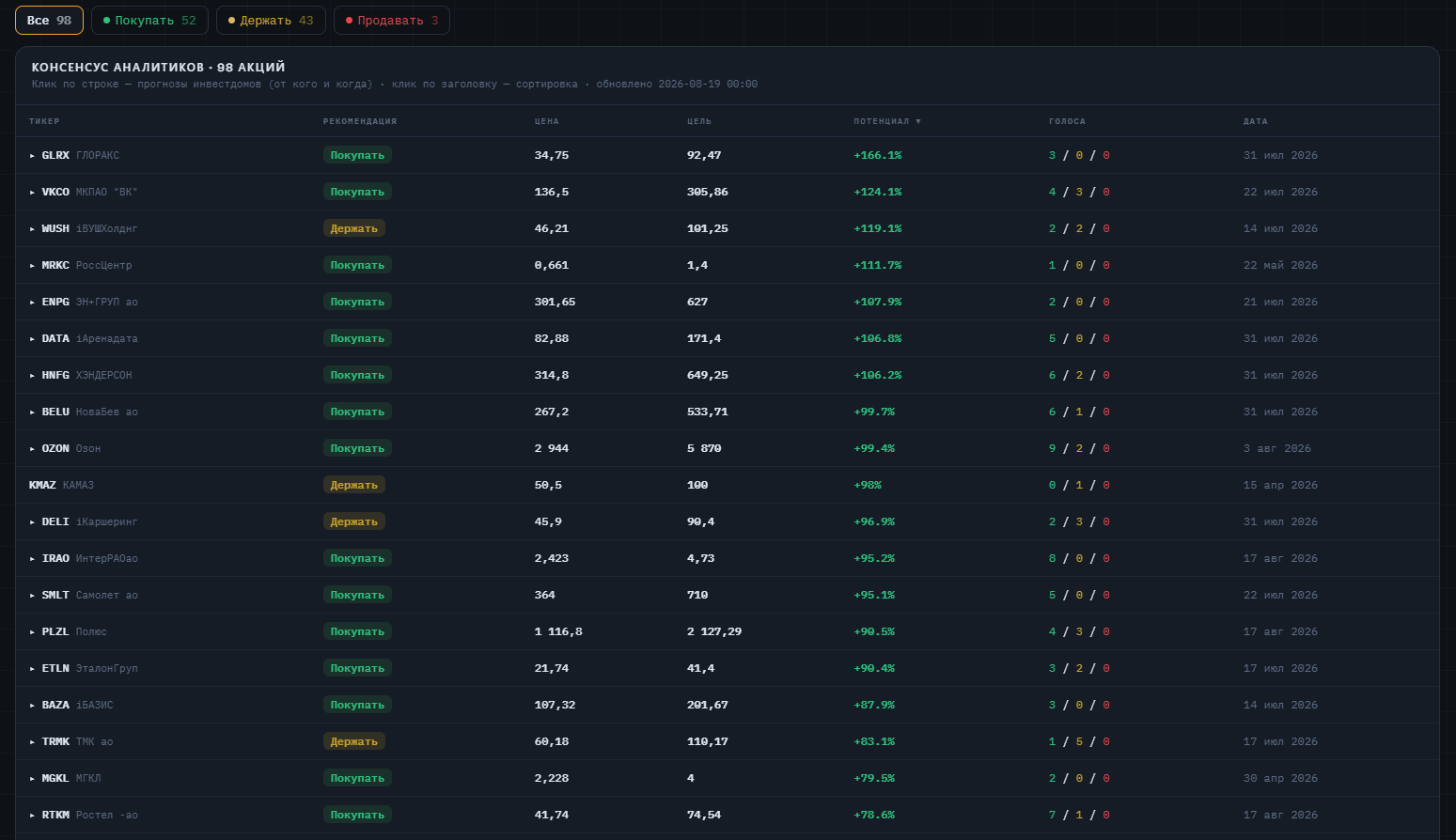Expand forecasts for the VKCO row
This screenshot has height=840, width=1456.
click(x=32, y=193)
